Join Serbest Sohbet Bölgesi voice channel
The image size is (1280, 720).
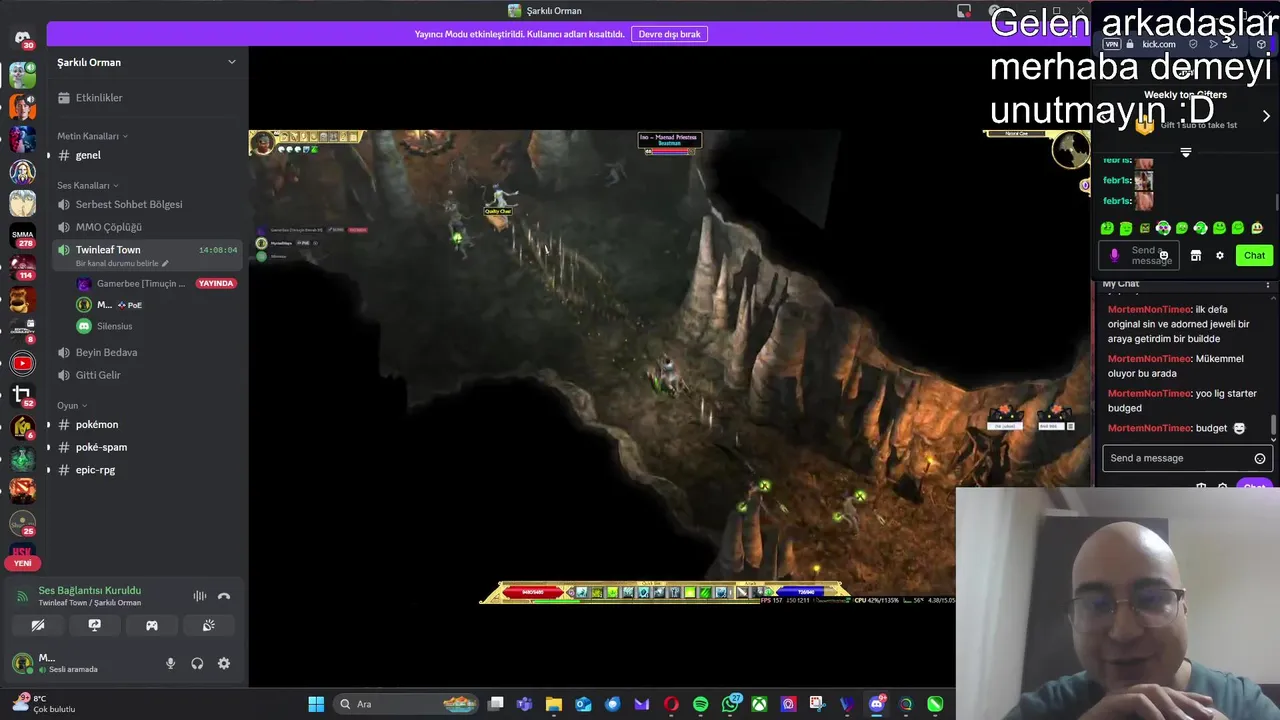click(147, 204)
